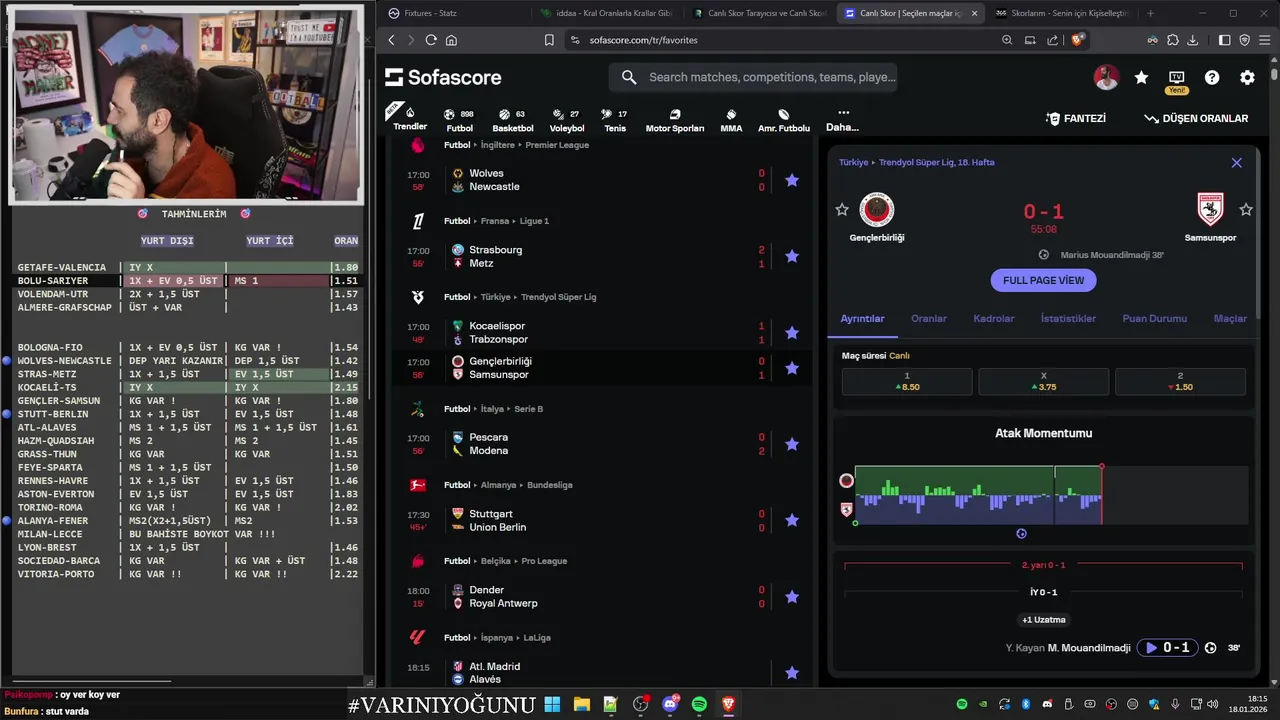Open the Trendler beta section

(x=410, y=118)
